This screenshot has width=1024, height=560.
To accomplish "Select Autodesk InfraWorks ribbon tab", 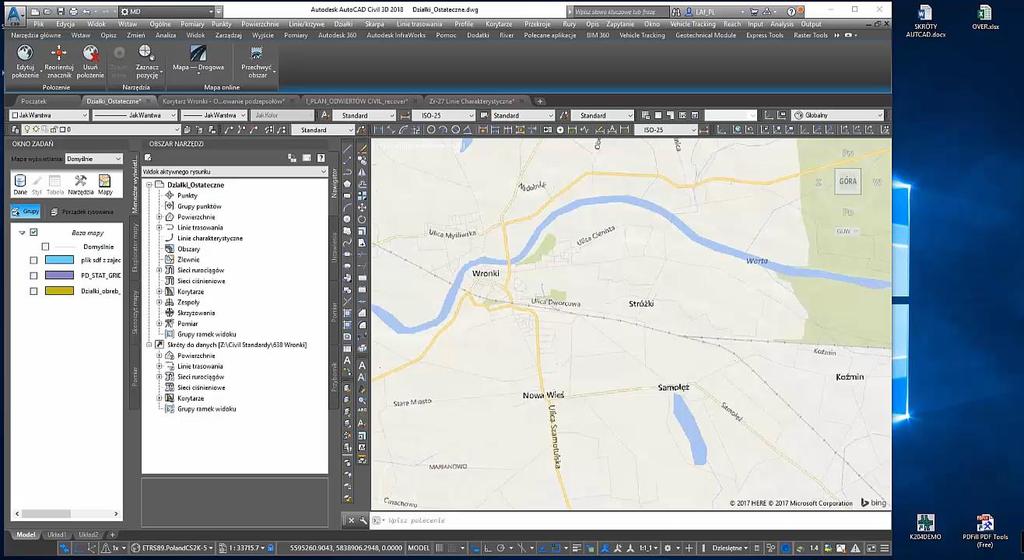I will pos(396,35).
